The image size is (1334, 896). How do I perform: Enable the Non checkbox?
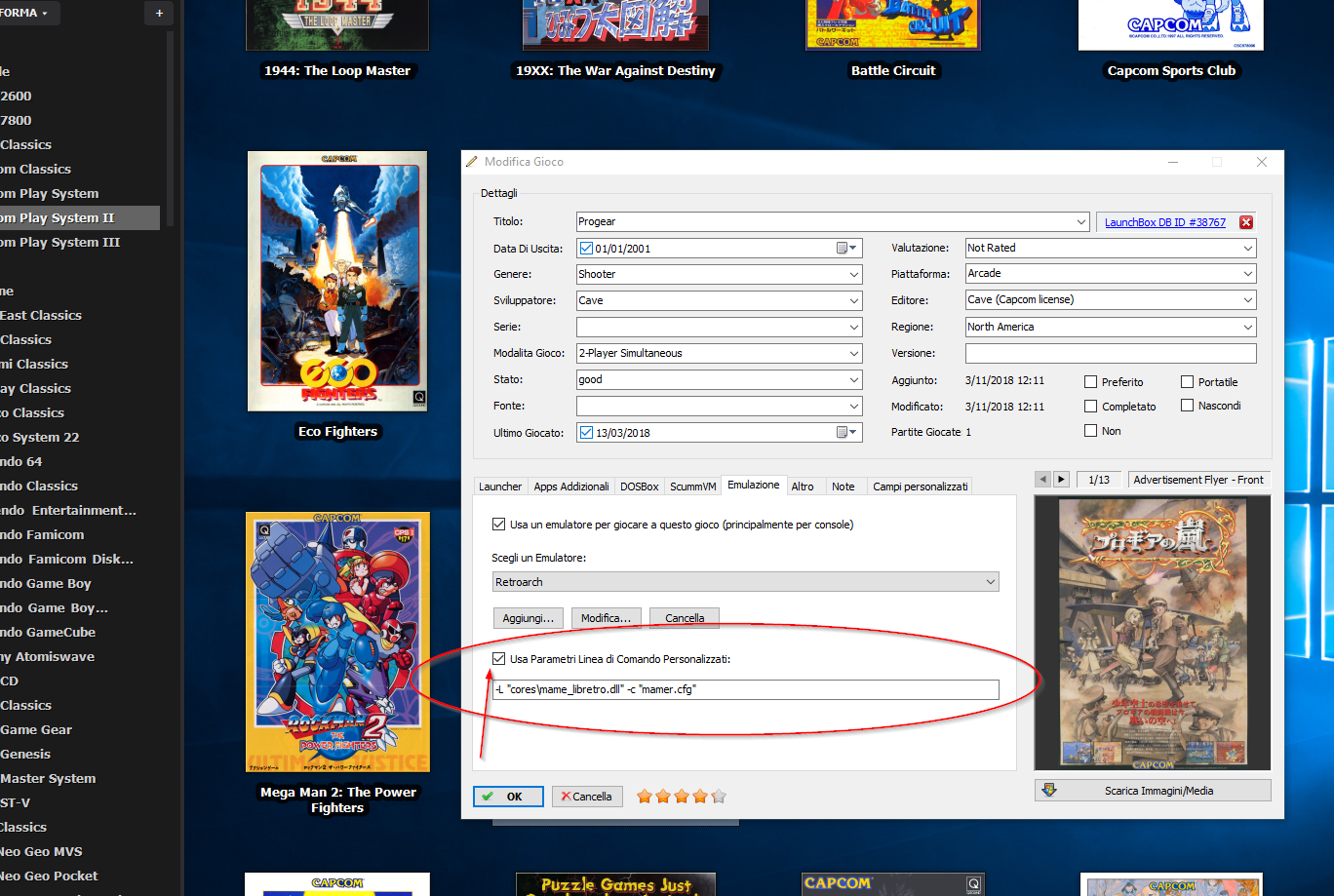click(1090, 431)
